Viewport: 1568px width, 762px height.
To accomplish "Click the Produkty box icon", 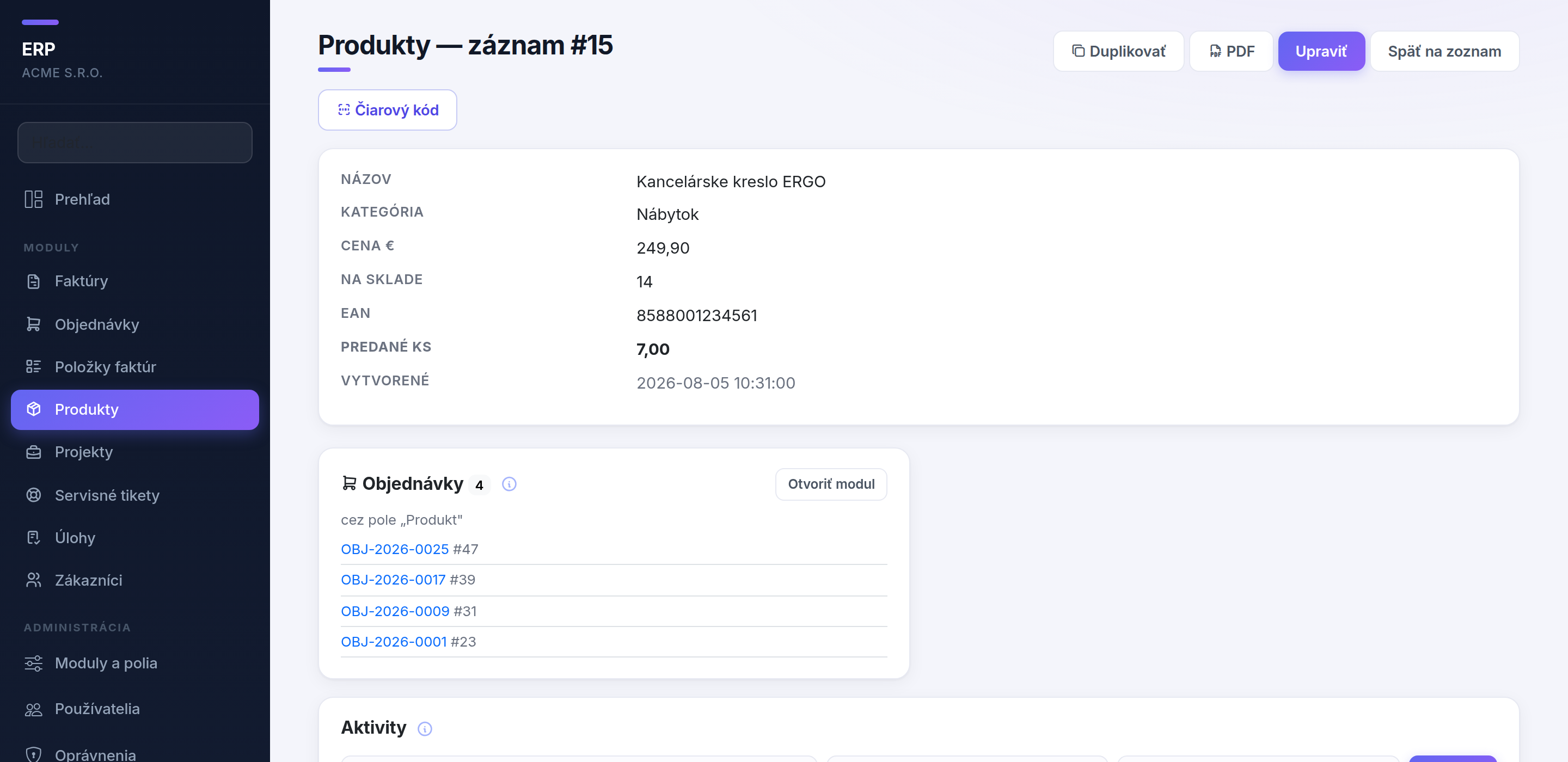I will coord(33,409).
